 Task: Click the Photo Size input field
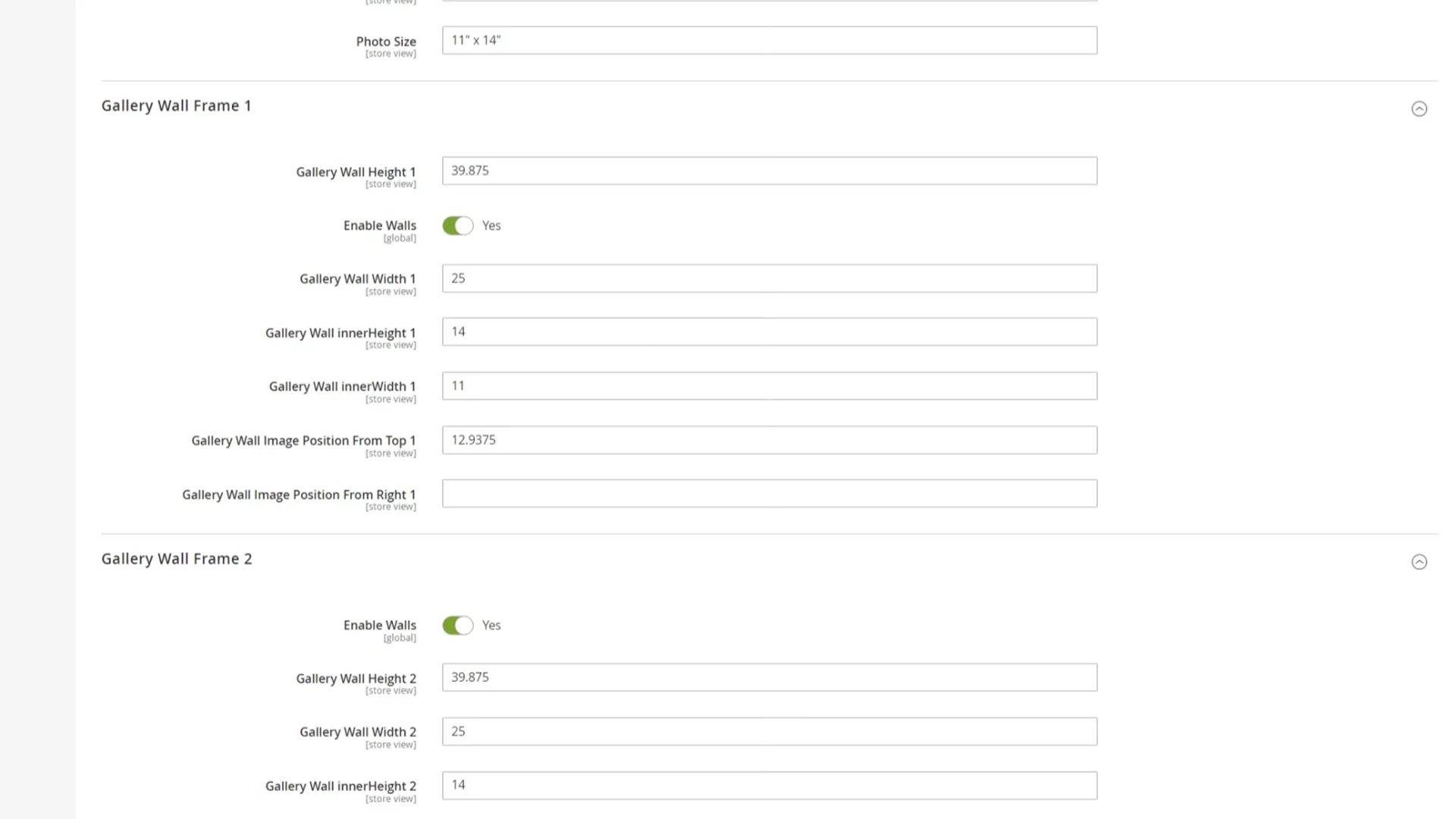[x=769, y=41]
